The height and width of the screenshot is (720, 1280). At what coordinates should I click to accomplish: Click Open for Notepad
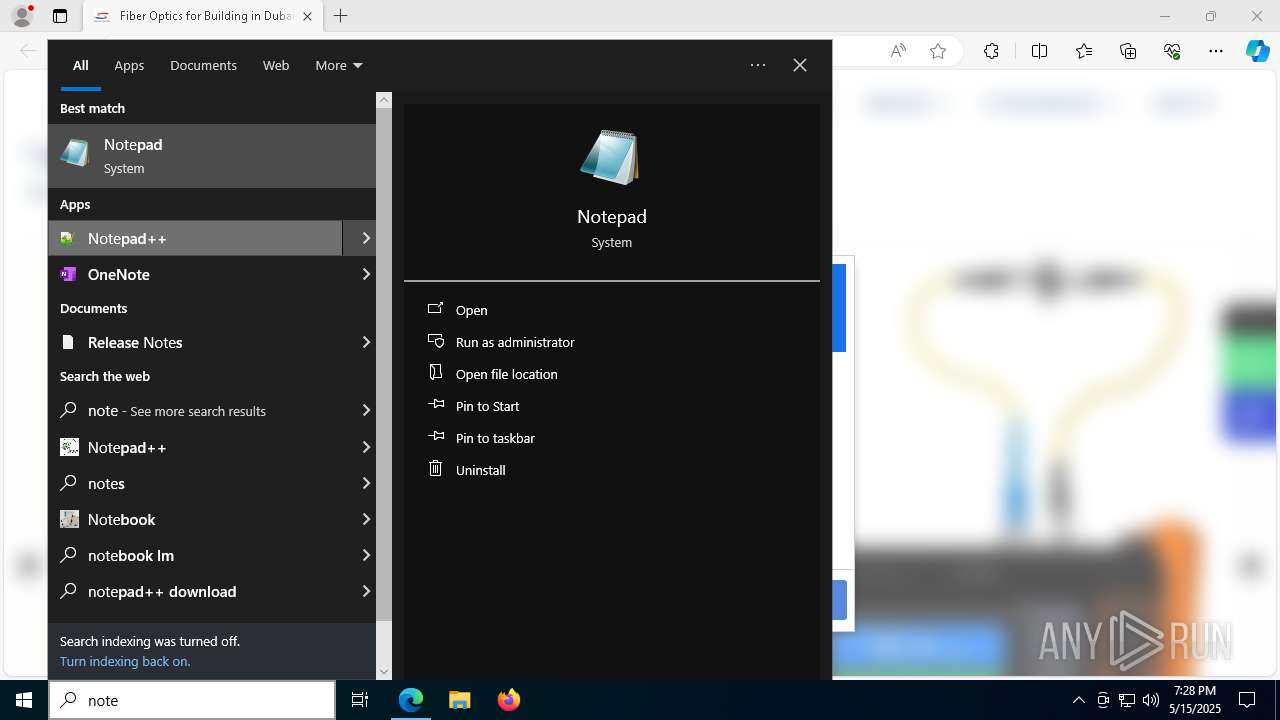471,310
